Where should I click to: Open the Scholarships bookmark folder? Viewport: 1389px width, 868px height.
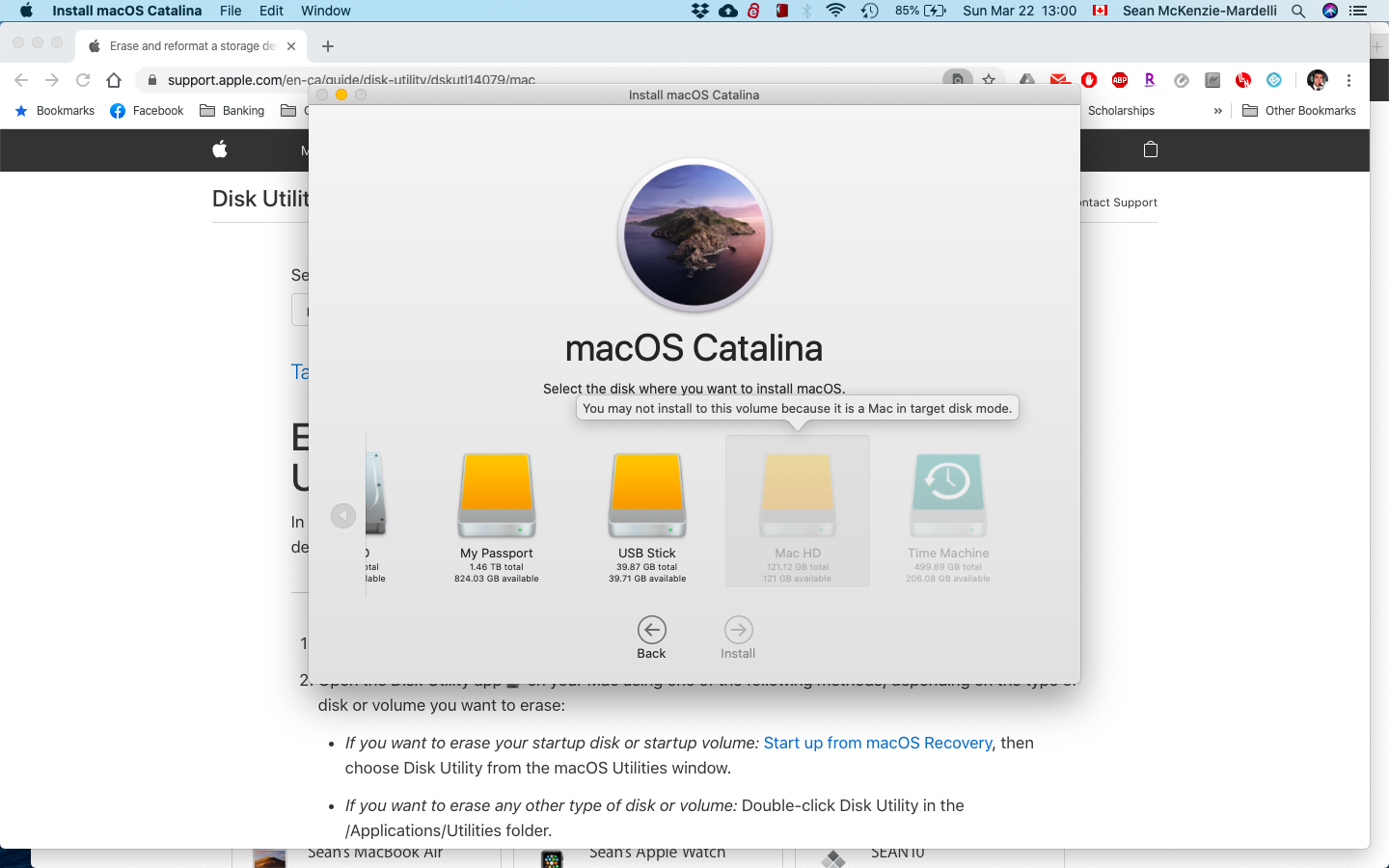click(x=1121, y=111)
